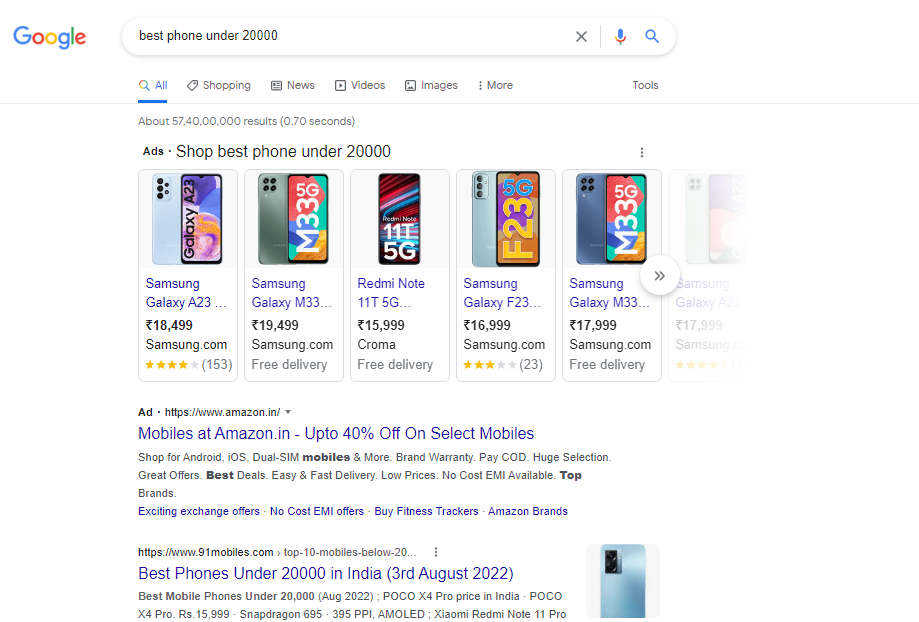Open the Samsung Galaxy F23 product card

(506, 276)
